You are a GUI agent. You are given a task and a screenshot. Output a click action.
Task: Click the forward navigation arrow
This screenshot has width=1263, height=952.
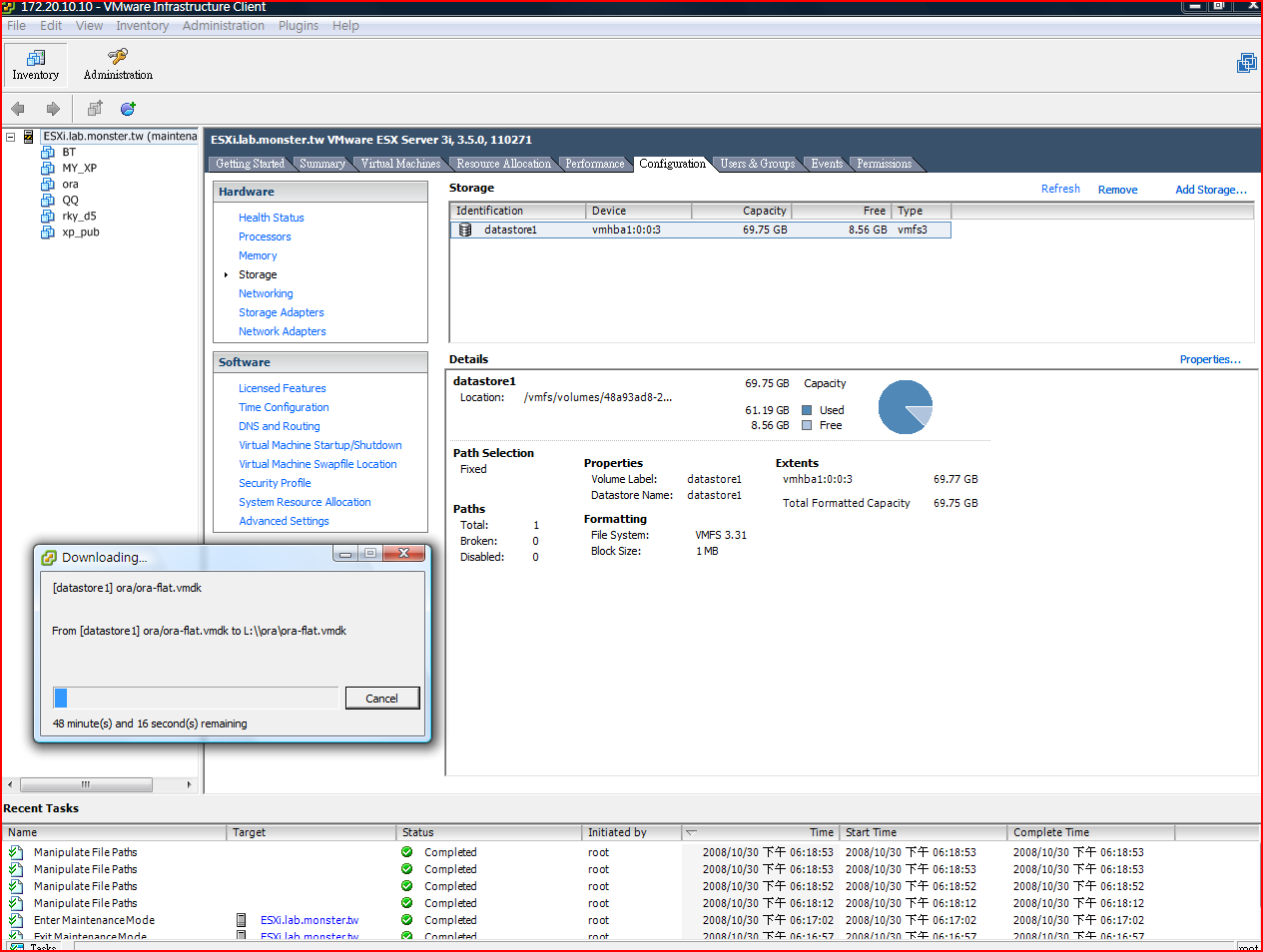[x=53, y=109]
